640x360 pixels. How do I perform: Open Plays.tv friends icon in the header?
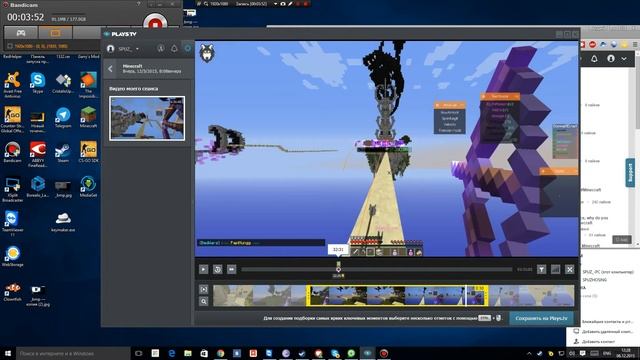(x=161, y=49)
